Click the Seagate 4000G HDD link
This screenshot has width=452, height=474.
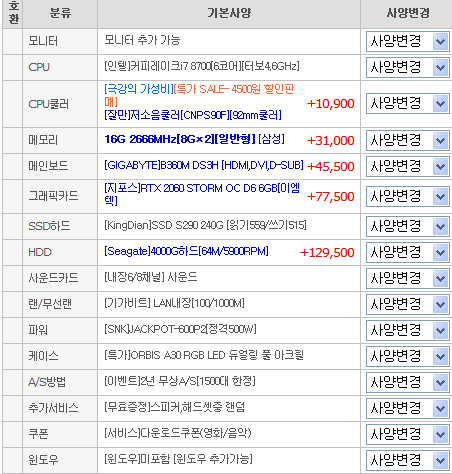pyautogui.click(x=186, y=251)
